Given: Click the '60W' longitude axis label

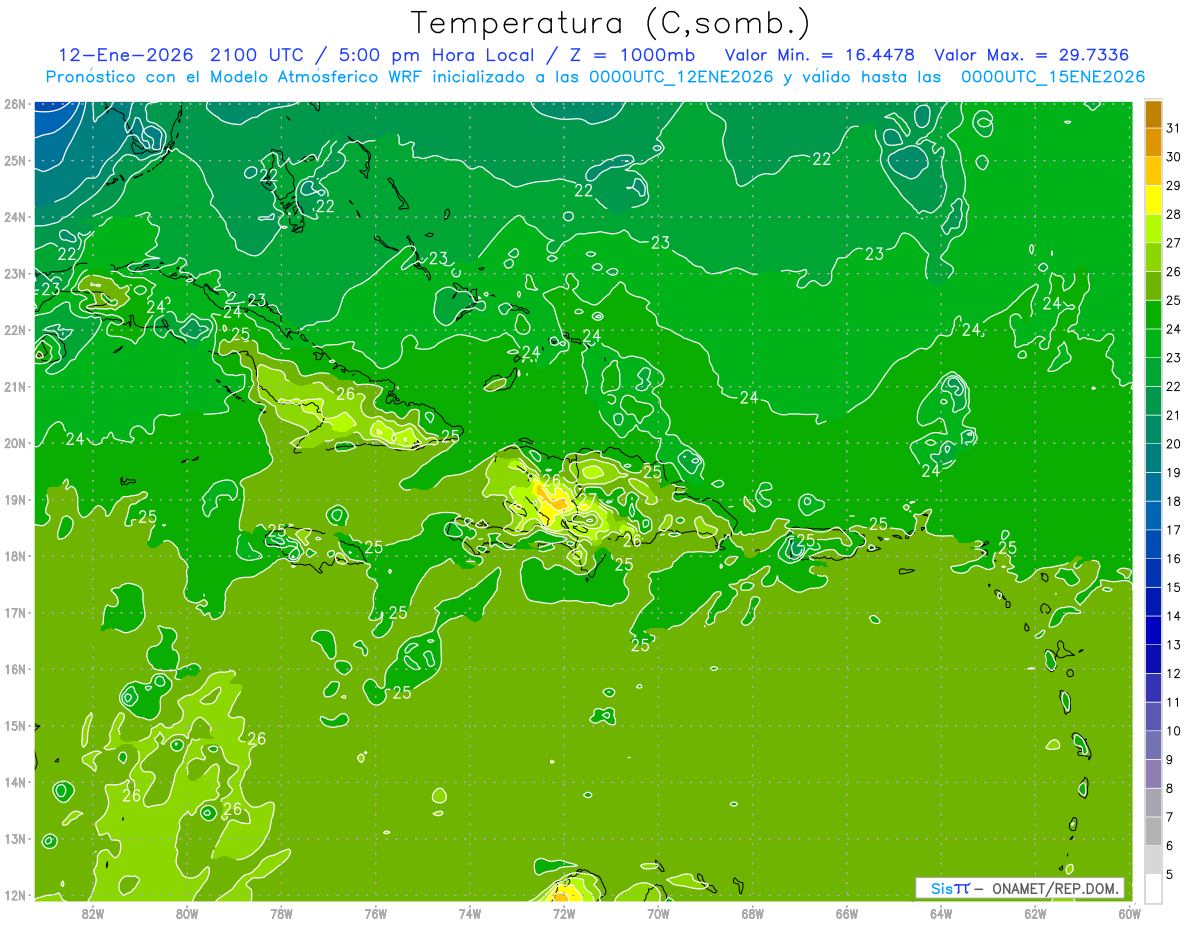Looking at the screenshot, I should point(1129,913).
